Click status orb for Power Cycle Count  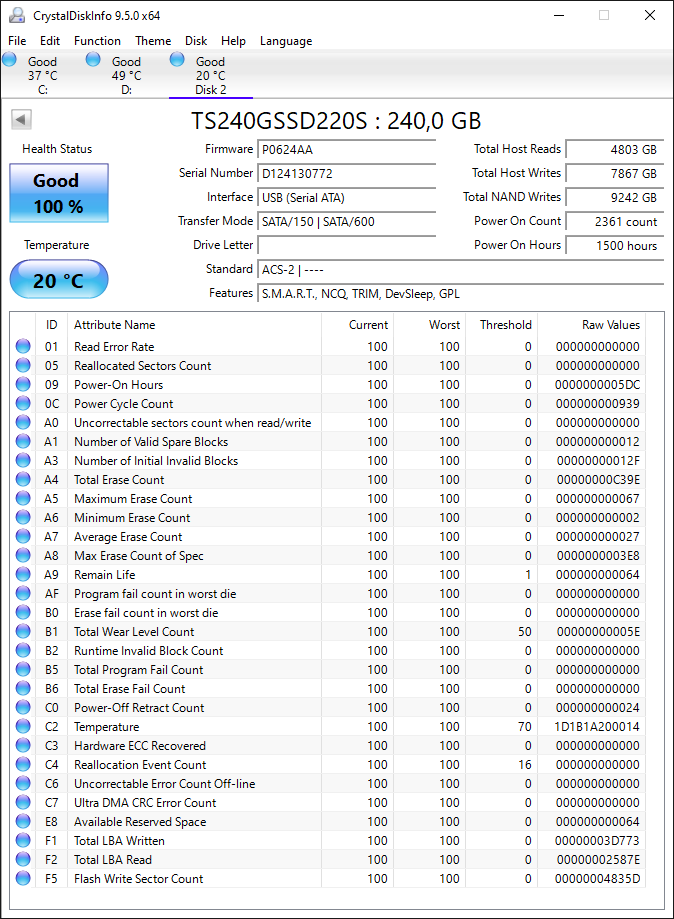23,403
